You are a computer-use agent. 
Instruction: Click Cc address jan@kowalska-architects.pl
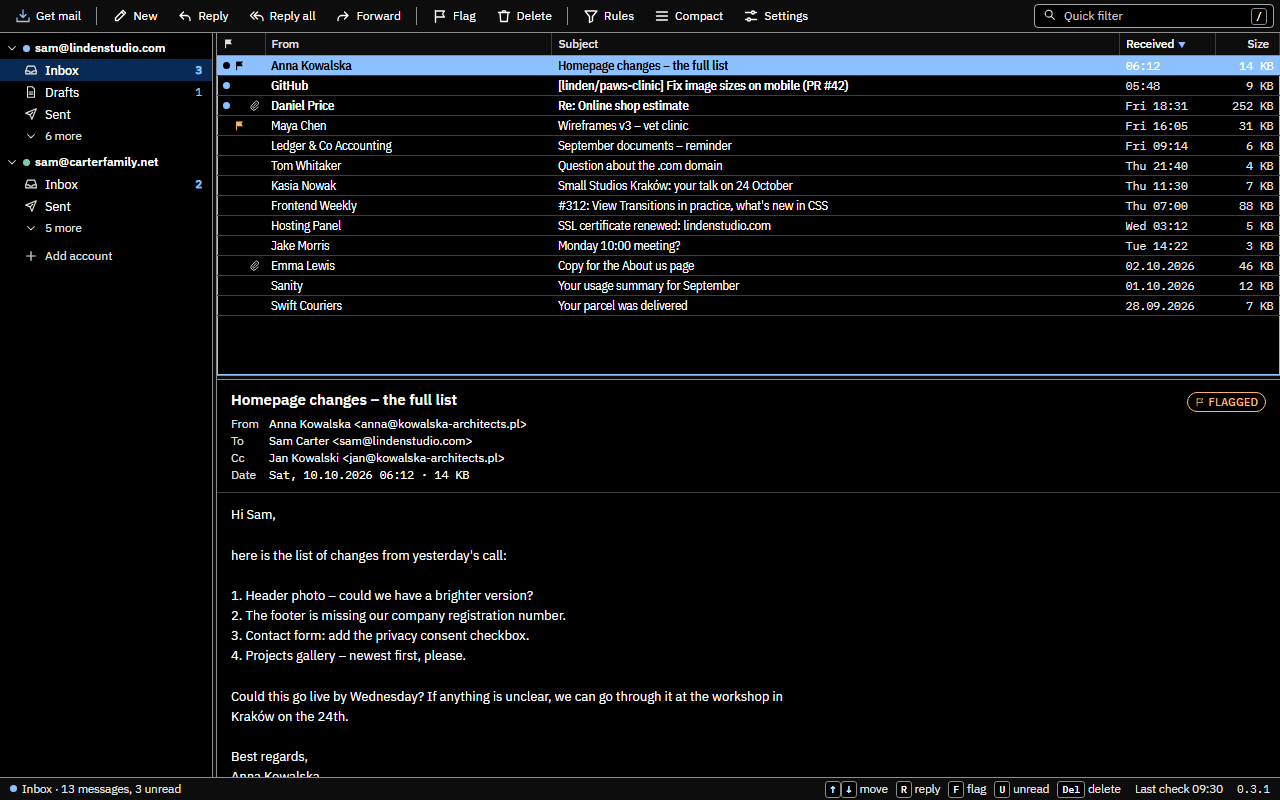pyautogui.click(x=424, y=458)
